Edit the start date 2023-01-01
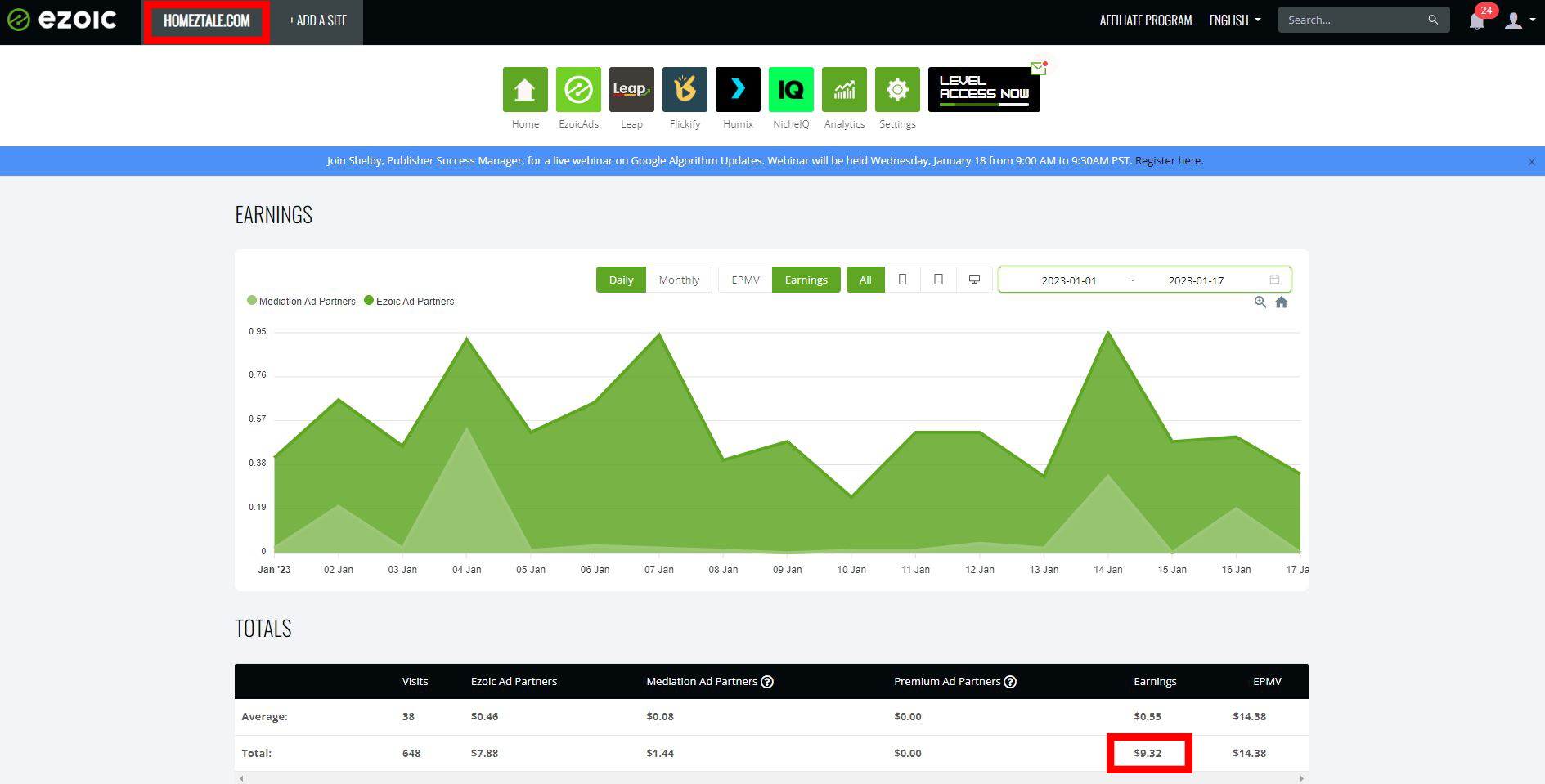1545x784 pixels. pos(1068,280)
